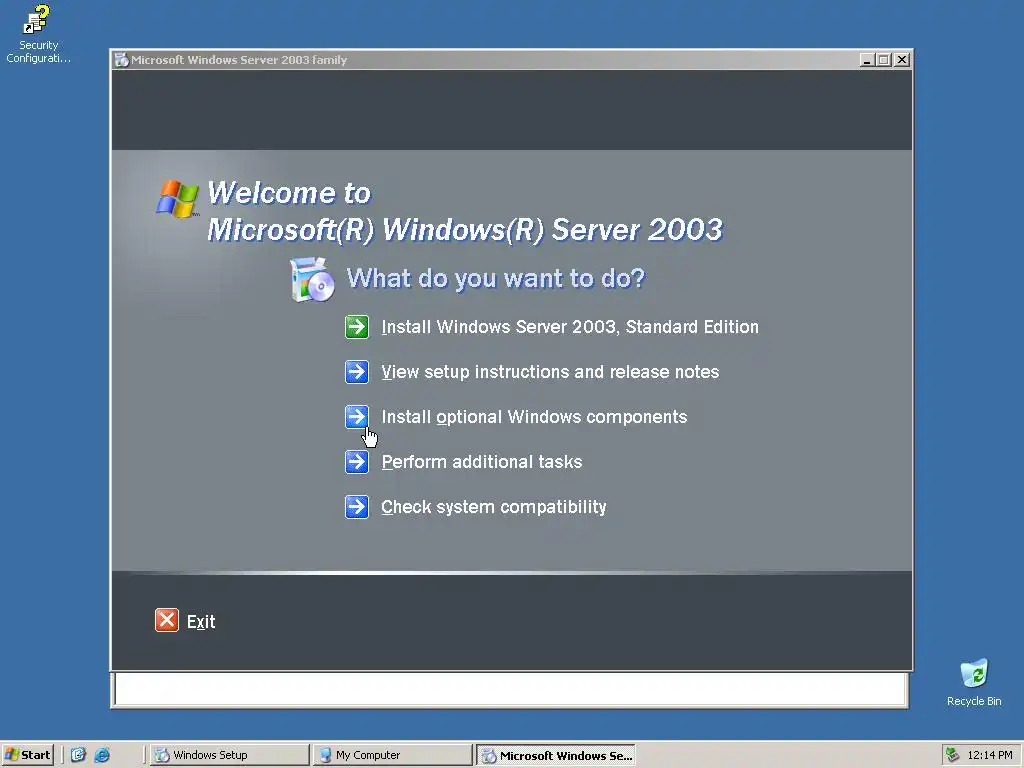Launch Internet Explorer from quick launch
Screen dimensions: 1024x768
(x=102, y=755)
